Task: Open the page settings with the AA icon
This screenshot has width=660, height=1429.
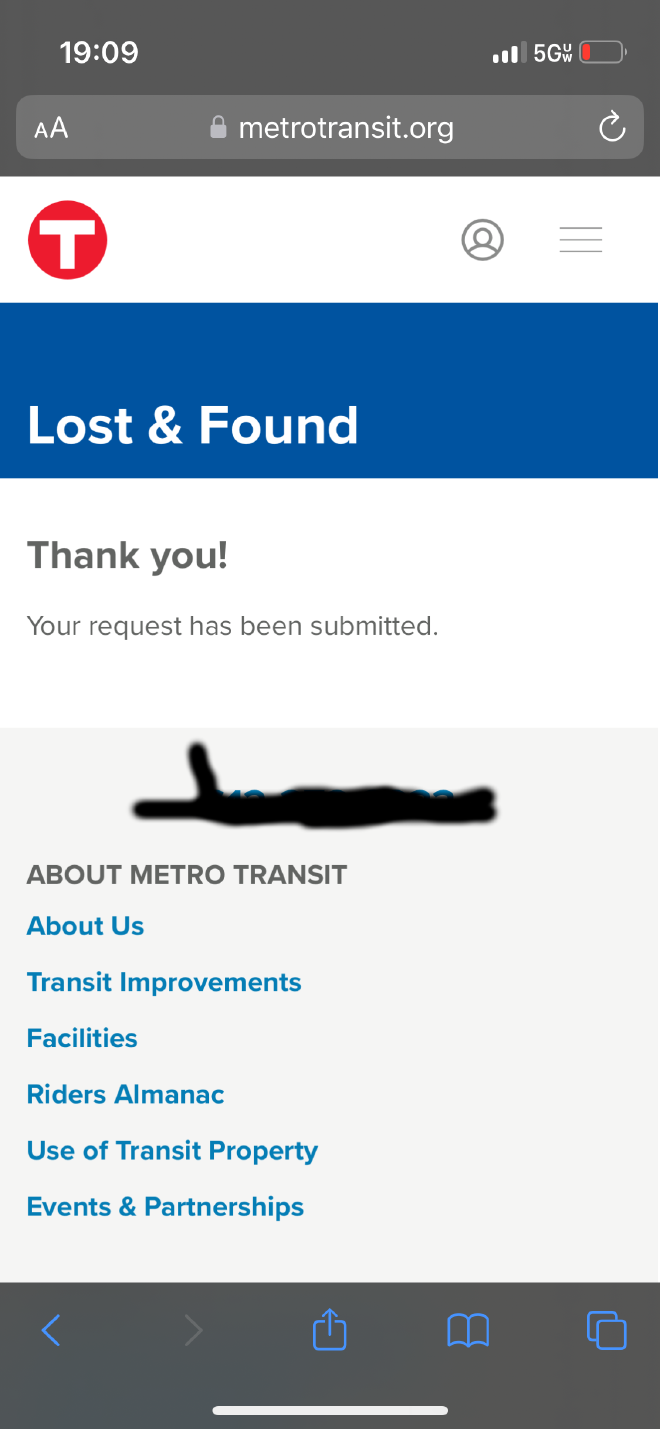Action: (50, 127)
